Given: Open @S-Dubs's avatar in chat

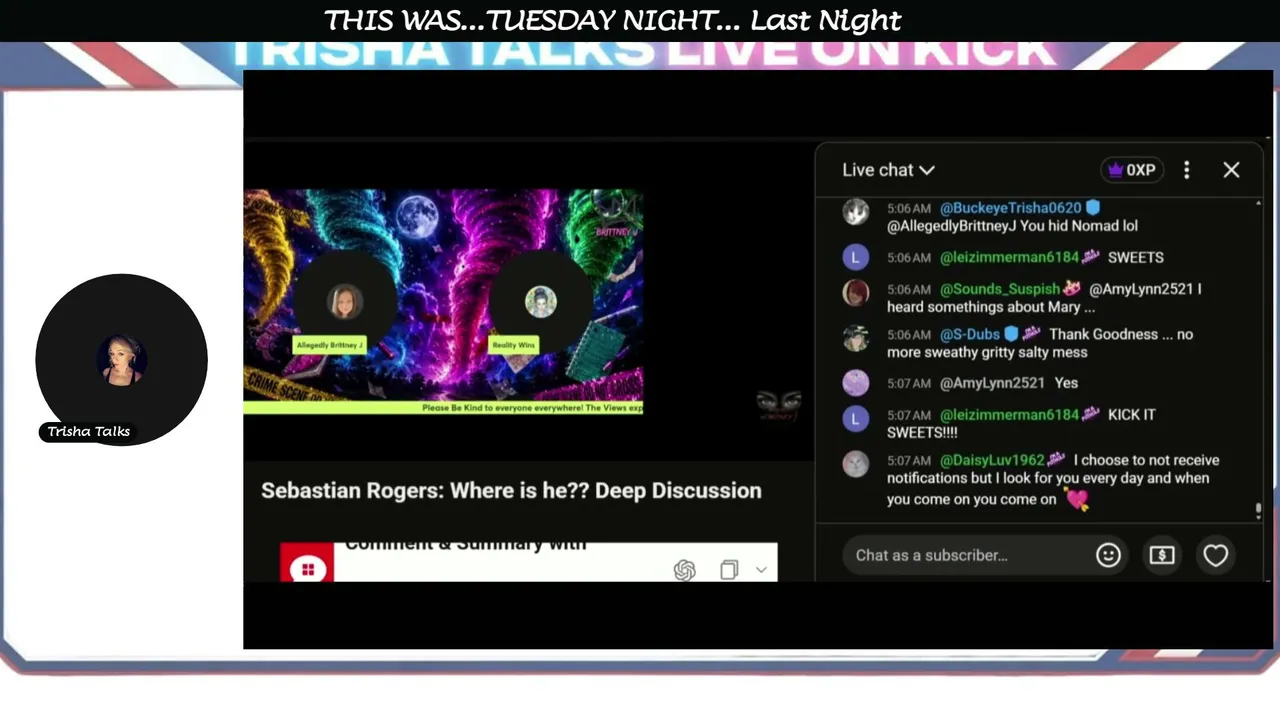Looking at the screenshot, I should click(855, 338).
